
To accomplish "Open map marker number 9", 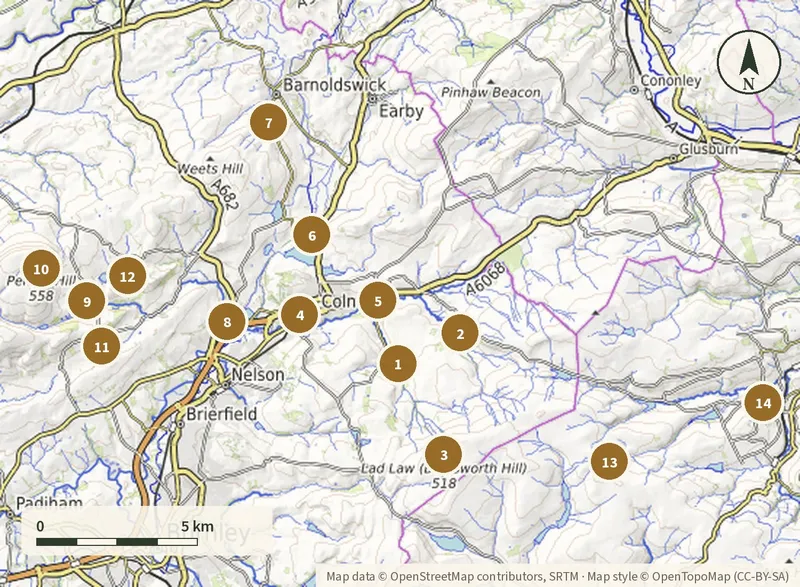I will click(87, 301).
